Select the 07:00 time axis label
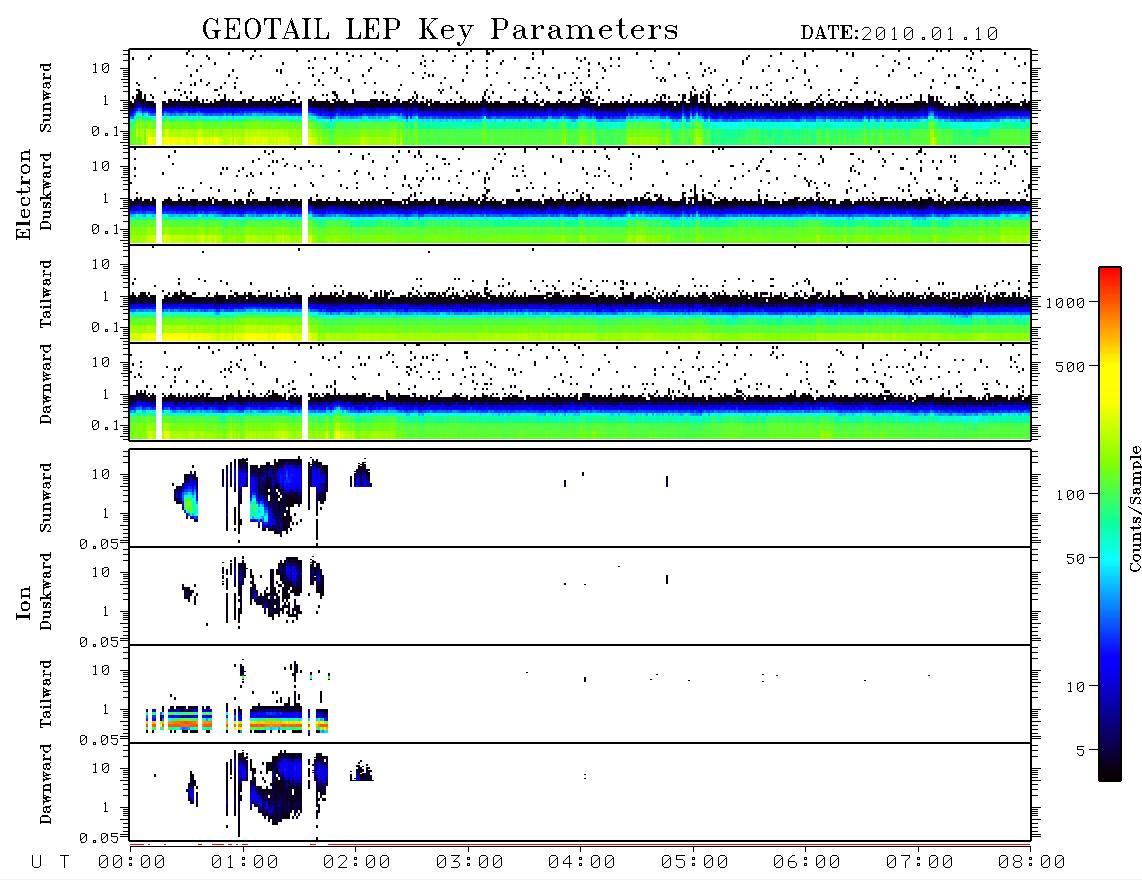Image resolution: width=1142 pixels, height=880 pixels. tap(920, 863)
